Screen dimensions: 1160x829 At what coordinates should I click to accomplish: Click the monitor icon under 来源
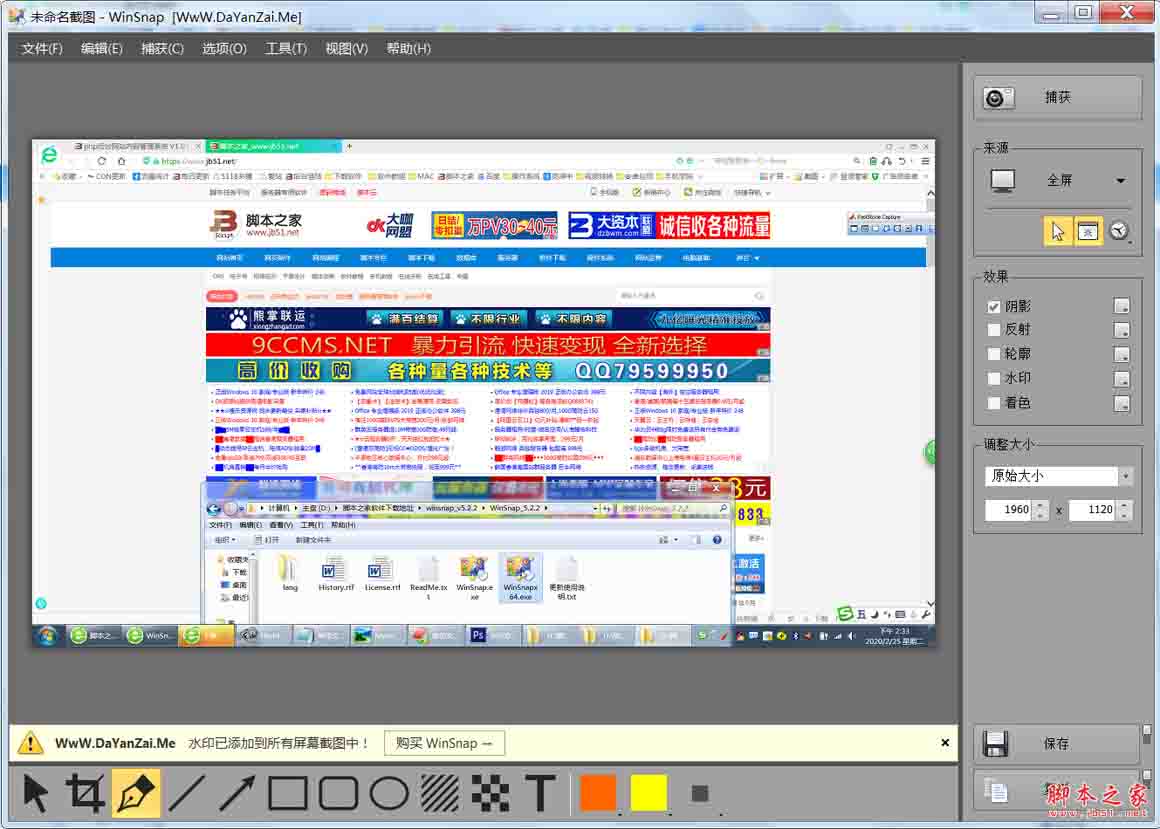(x=1003, y=180)
